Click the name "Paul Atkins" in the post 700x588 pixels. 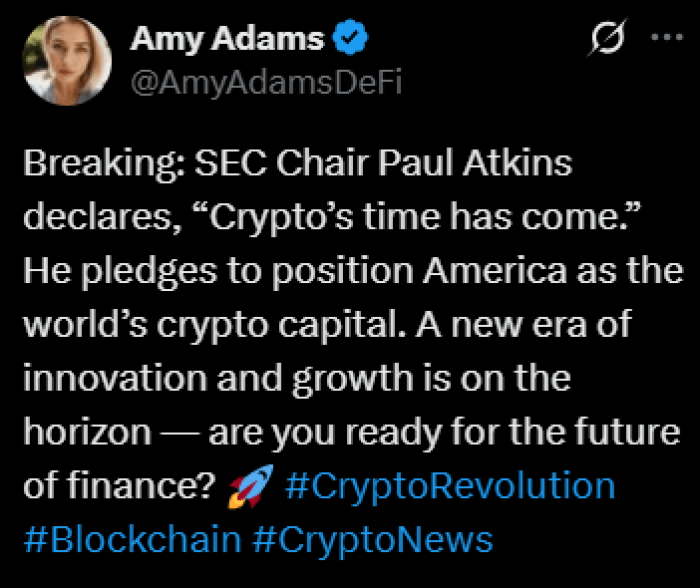pos(493,164)
